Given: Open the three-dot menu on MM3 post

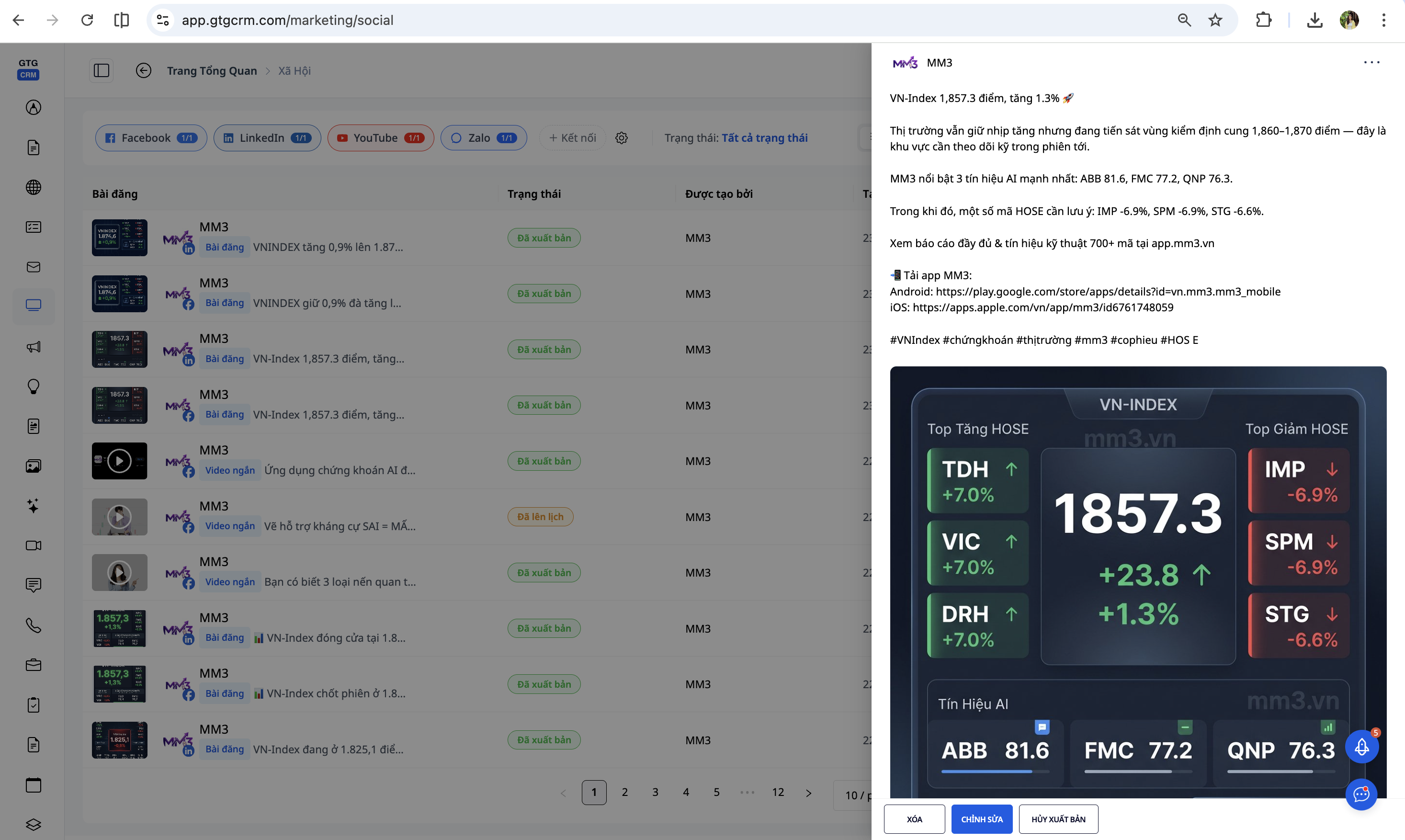Looking at the screenshot, I should pos(1371,63).
